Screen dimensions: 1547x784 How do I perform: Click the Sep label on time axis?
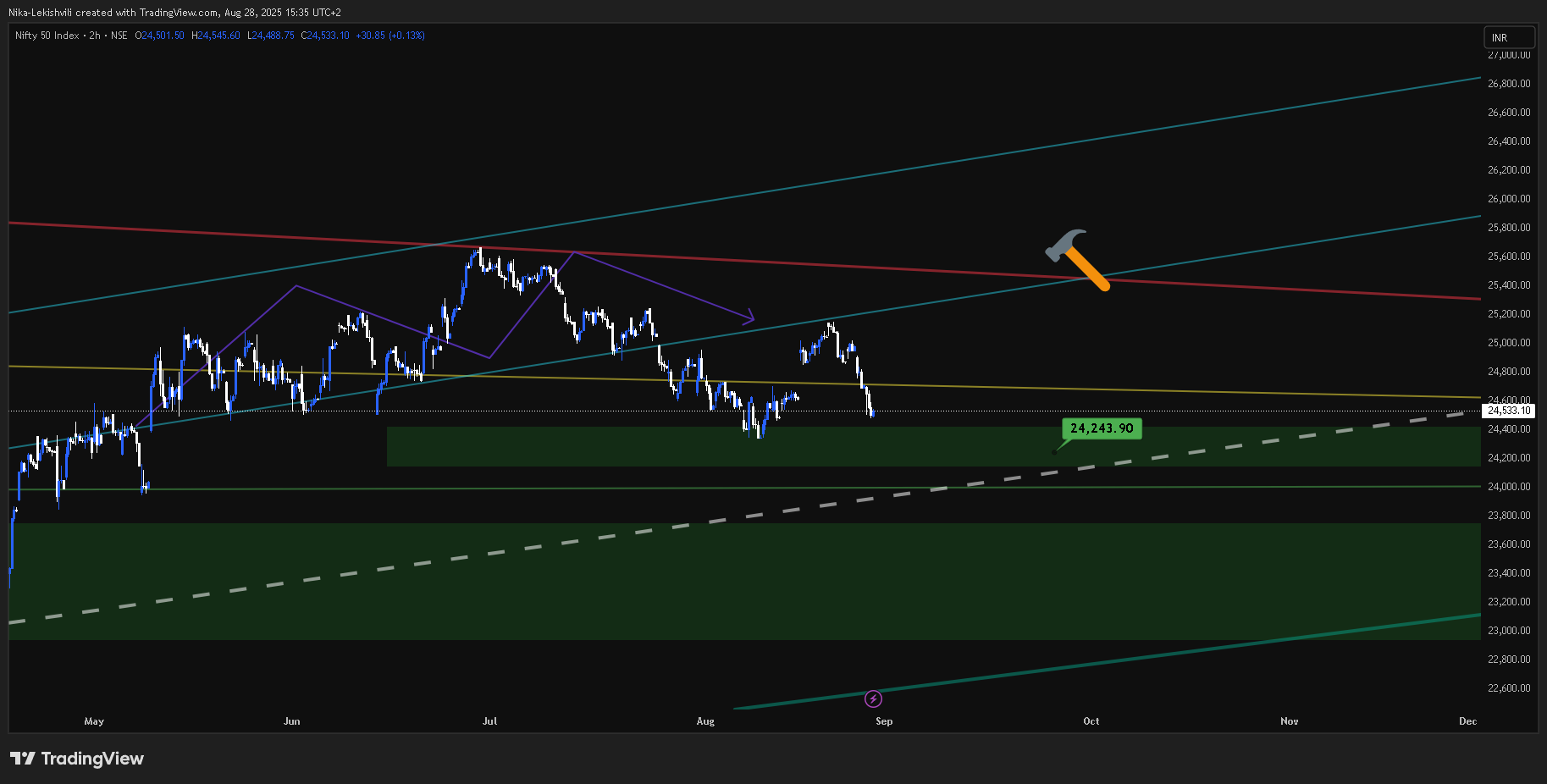[x=884, y=721]
